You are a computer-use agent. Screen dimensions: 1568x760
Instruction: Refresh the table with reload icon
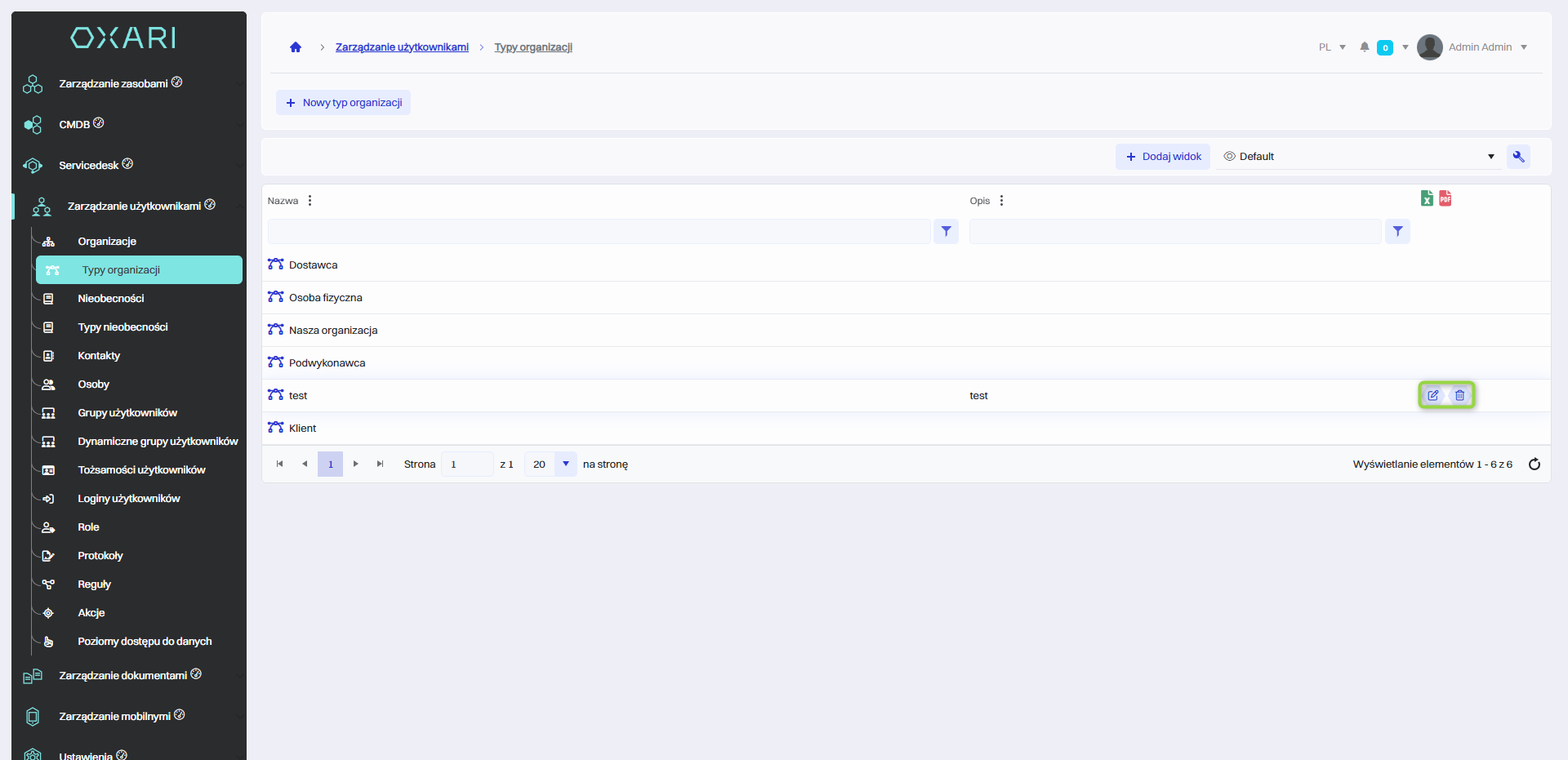[1535, 464]
